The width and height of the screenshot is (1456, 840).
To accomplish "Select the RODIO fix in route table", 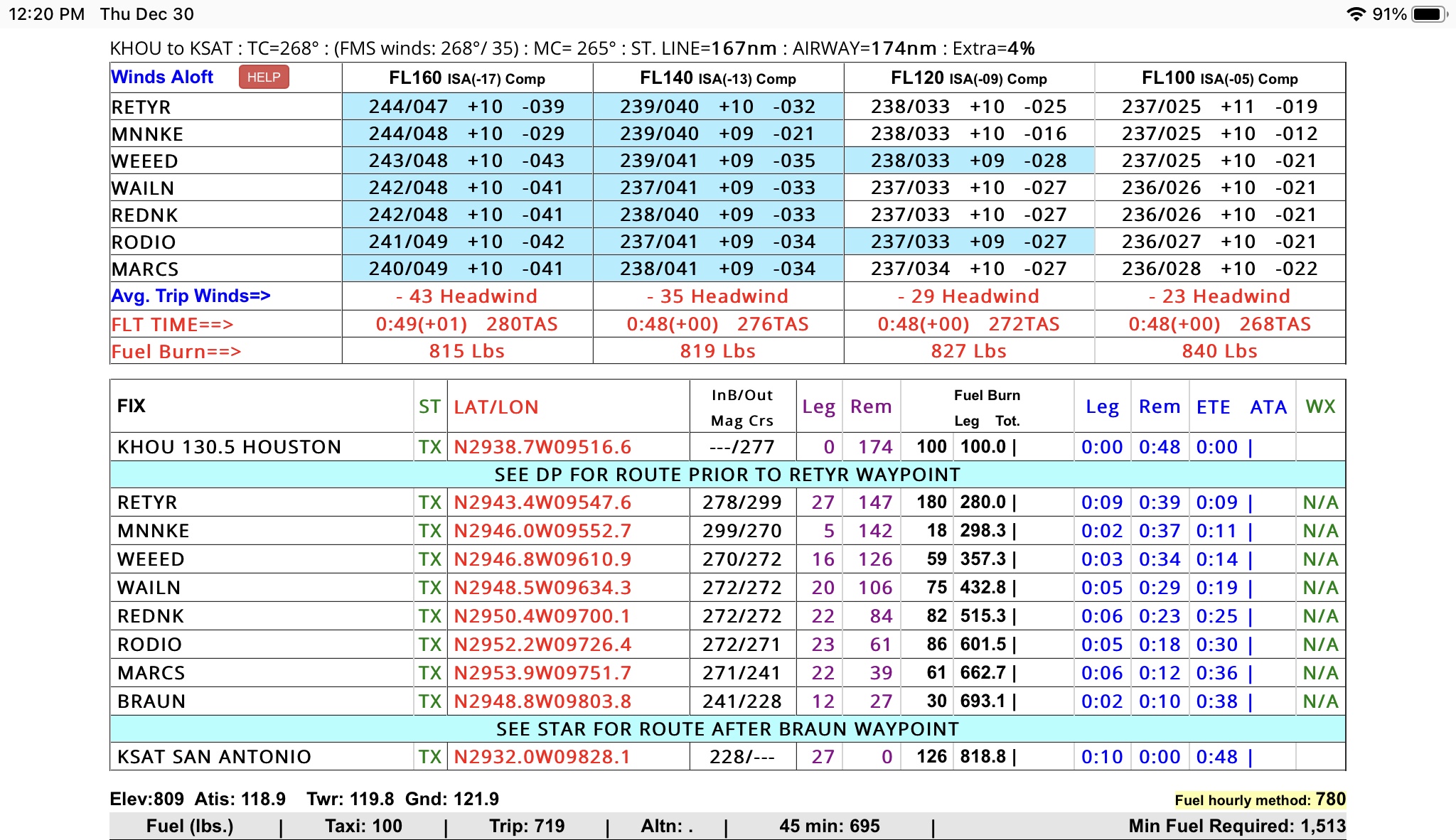I will (x=150, y=645).
